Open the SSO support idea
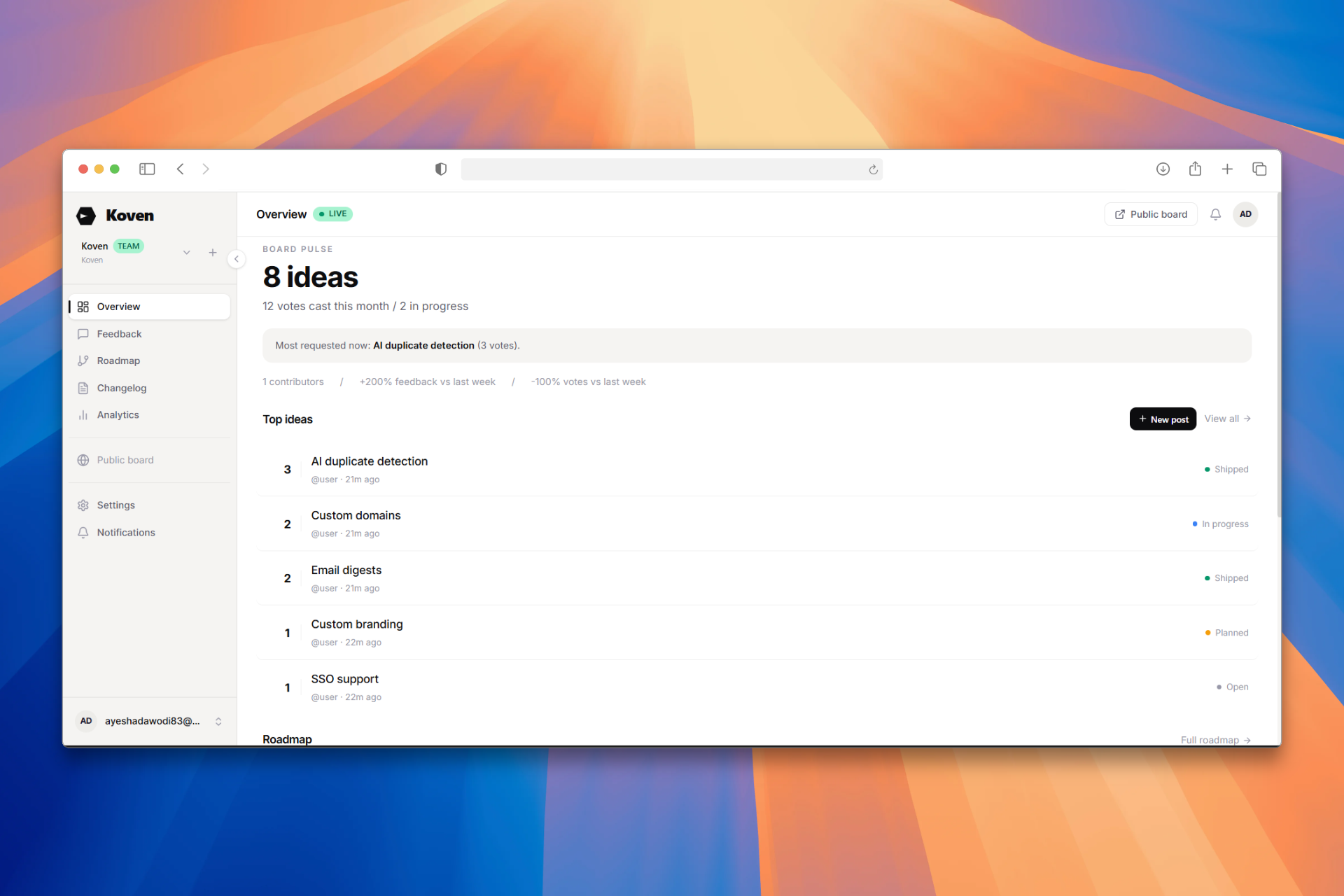Viewport: 1344px width, 896px height. (757, 687)
